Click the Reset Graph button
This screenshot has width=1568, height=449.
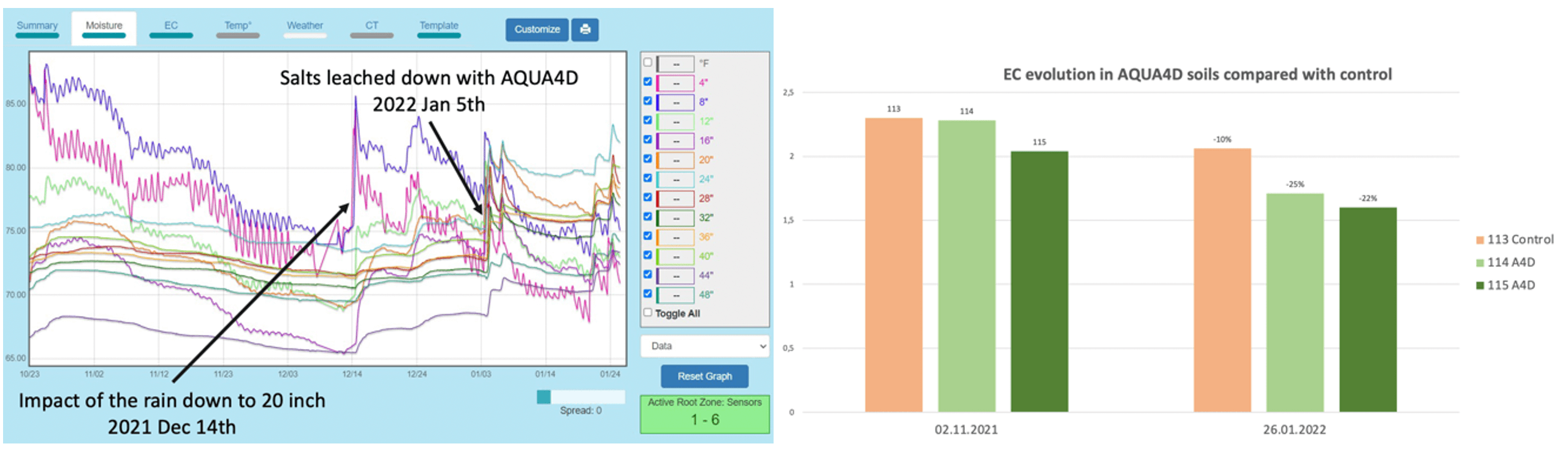[704, 376]
